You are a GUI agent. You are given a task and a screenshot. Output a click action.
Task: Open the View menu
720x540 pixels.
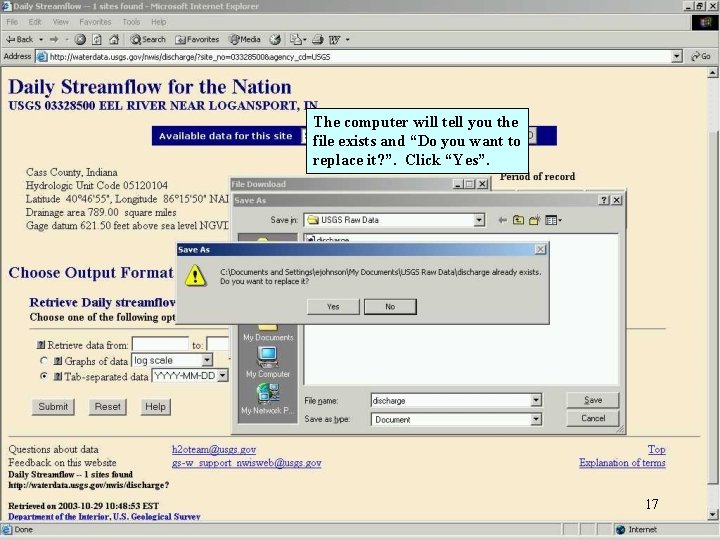60,22
